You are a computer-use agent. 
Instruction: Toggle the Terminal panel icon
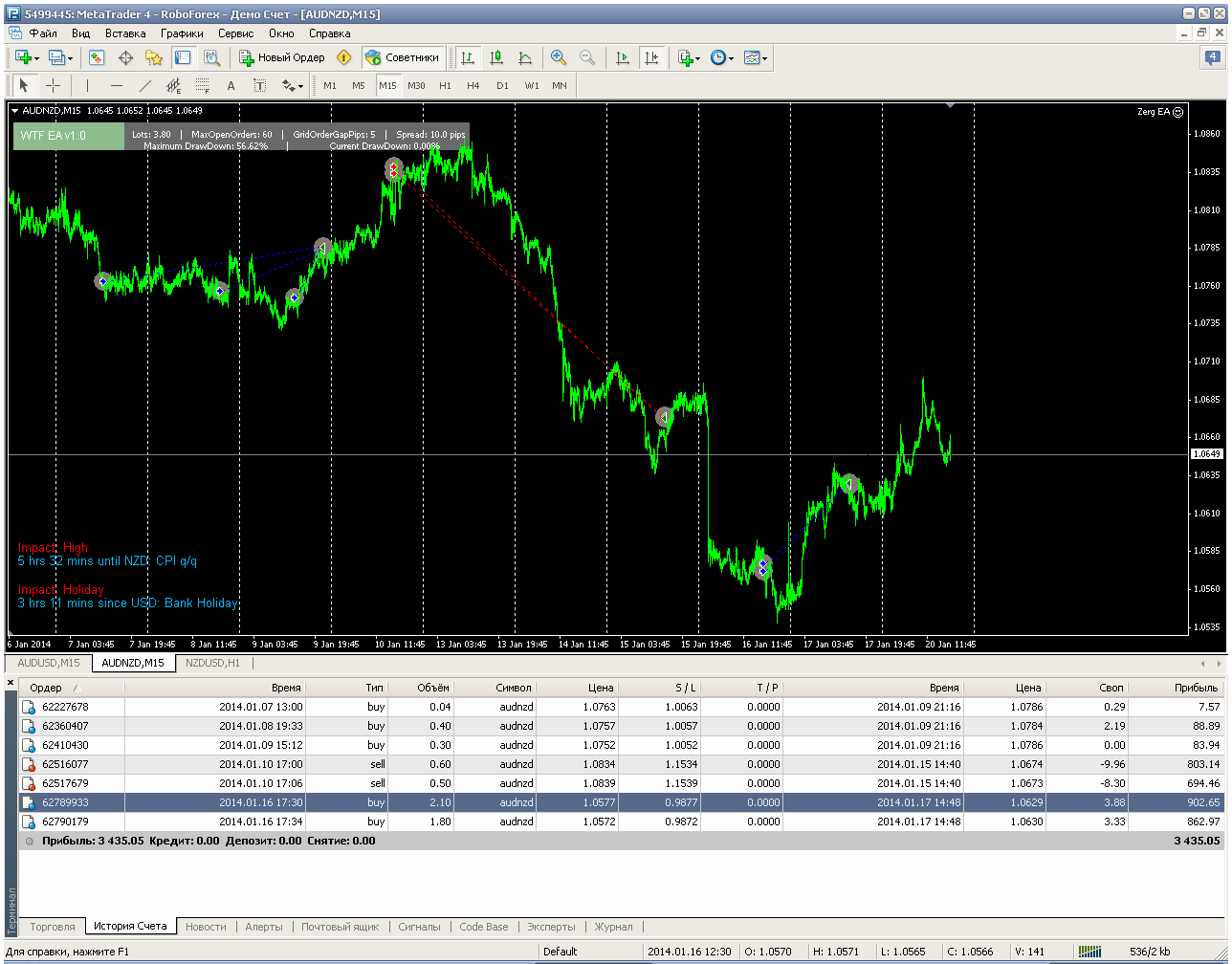[183, 57]
